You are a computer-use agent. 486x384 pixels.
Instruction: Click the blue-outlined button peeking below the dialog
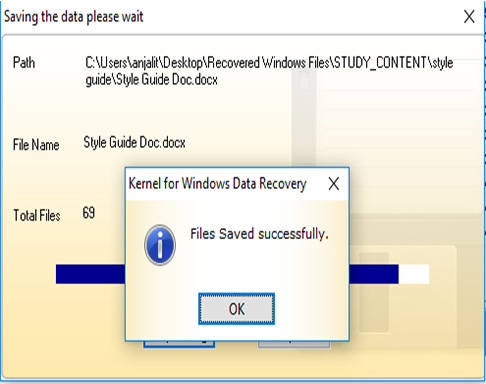pos(179,344)
